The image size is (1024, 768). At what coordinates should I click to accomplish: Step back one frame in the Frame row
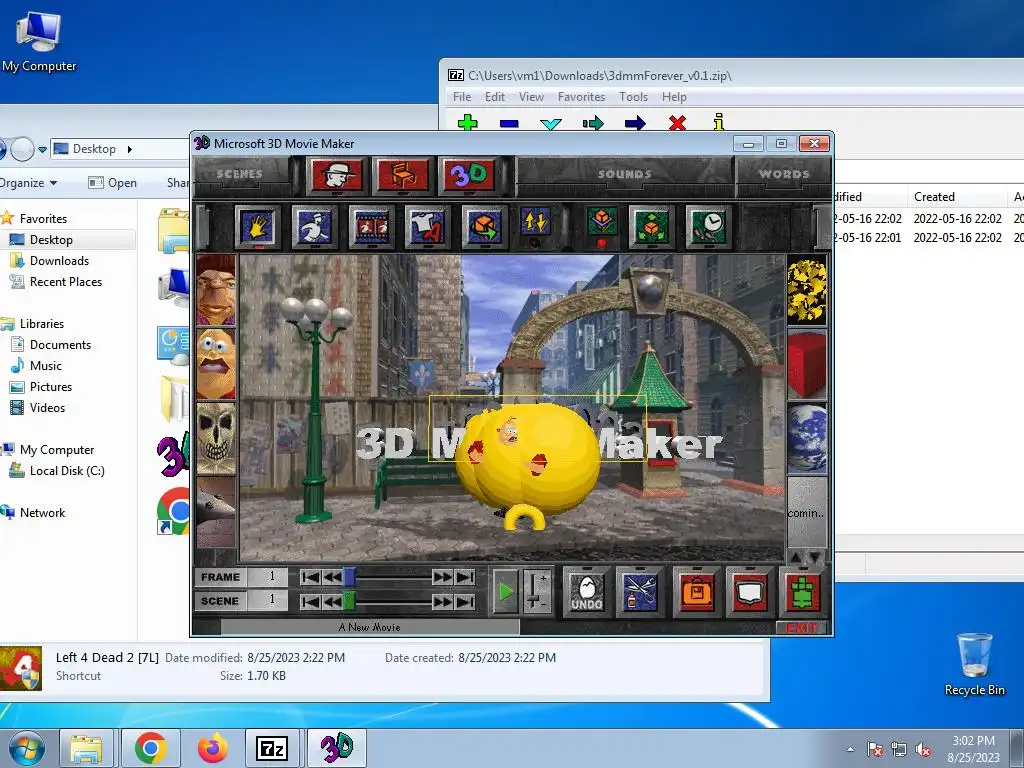332,577
